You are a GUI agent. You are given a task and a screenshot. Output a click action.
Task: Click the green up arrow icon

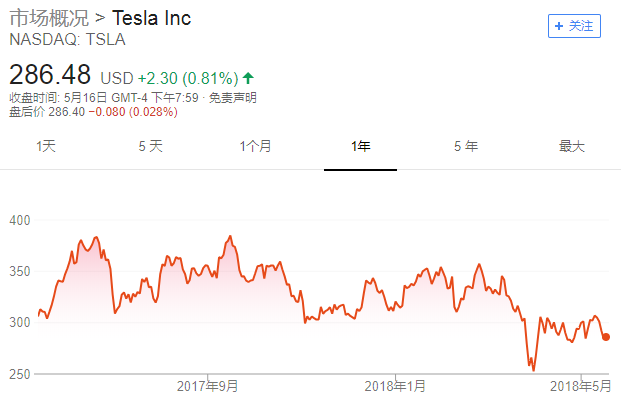248,77
